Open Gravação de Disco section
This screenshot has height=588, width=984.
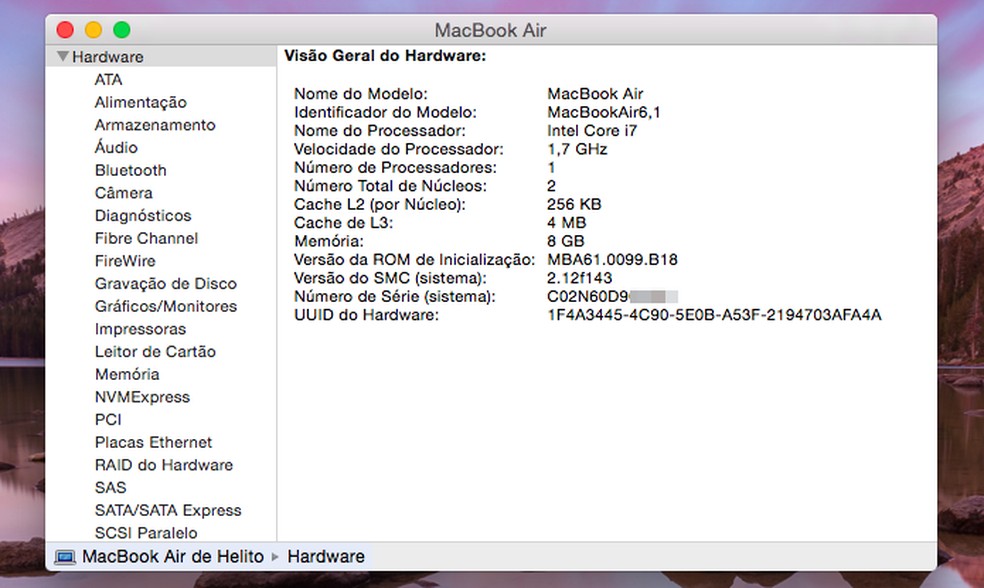point(166,284)
